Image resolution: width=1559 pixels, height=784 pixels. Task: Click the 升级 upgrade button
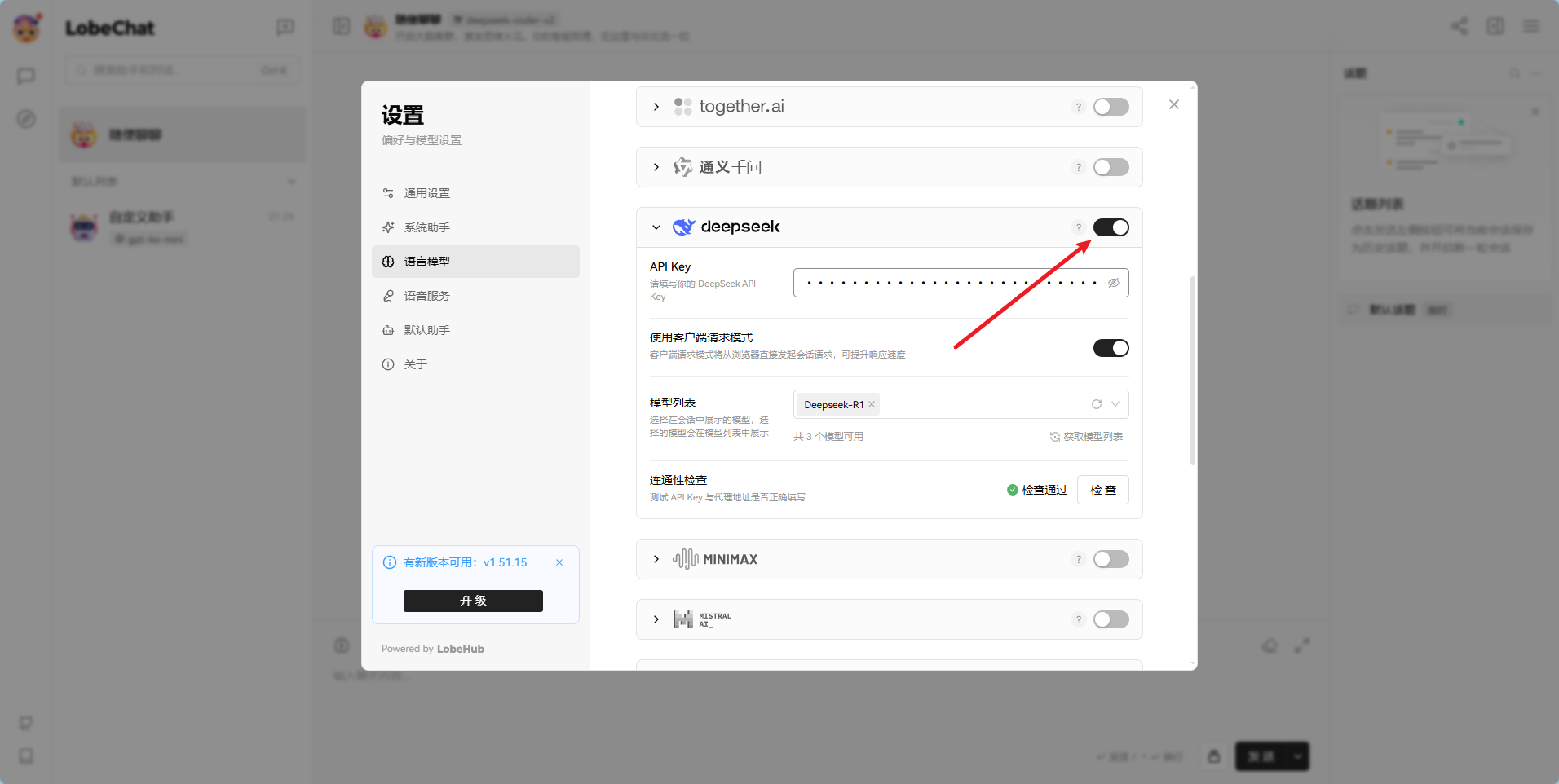473,601
